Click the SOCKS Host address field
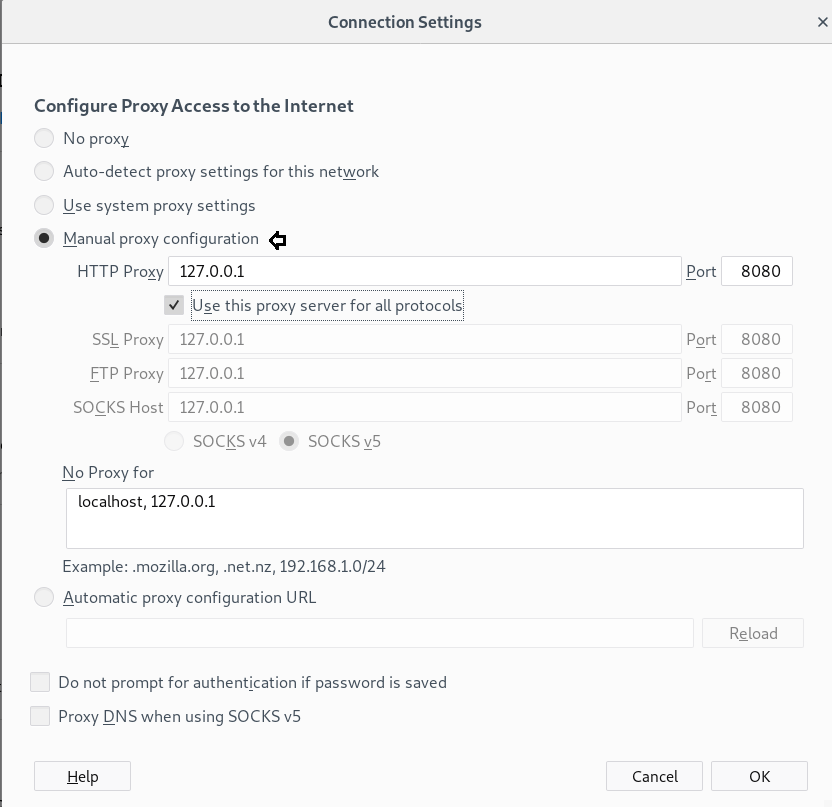The height and width of the screenshot is (807, 832). click(425, 407)
